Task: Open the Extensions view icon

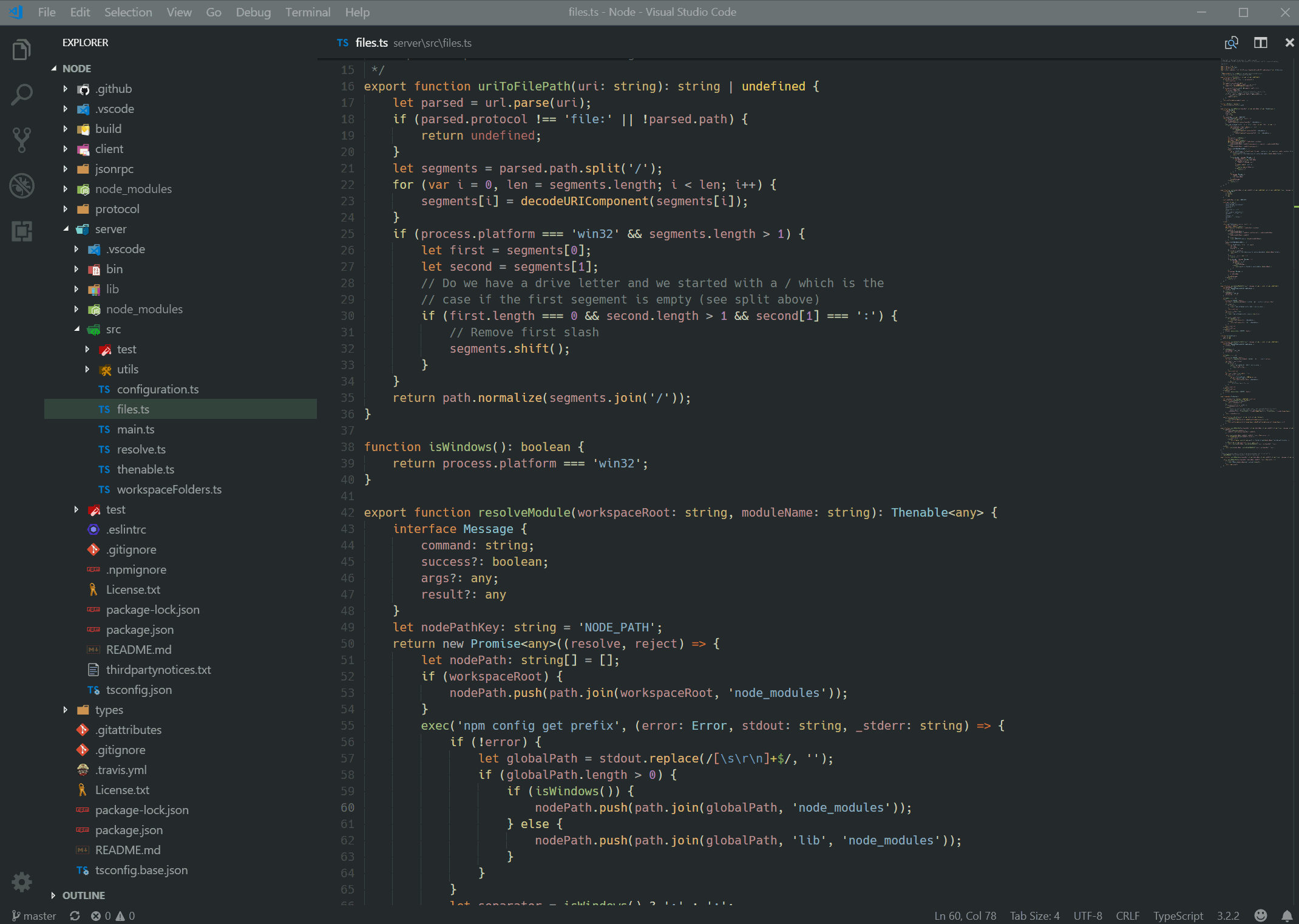Action: tap(22, 231)
